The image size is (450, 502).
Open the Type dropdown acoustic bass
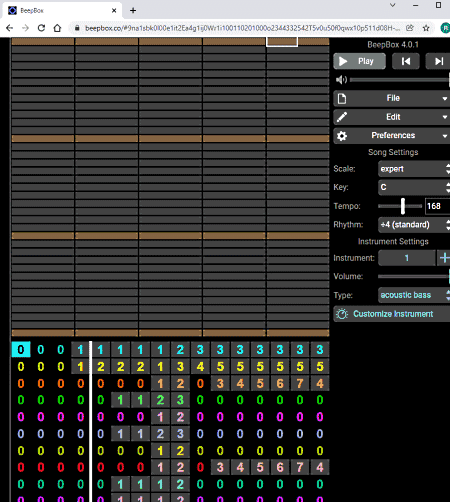414,295
